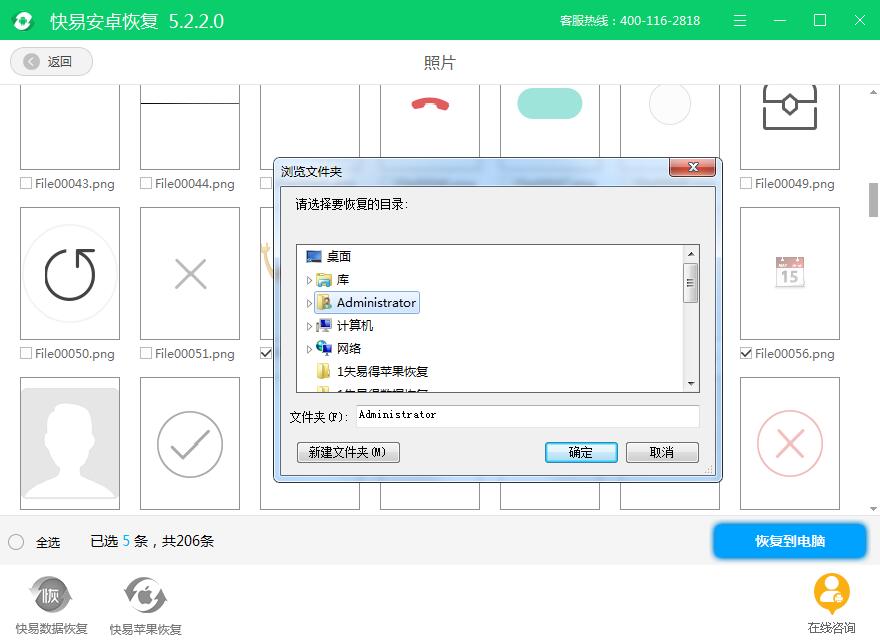This screenshot has height=640, width=880.
Task: Click main list scroll up arrow
Action: click(x=873, y=92)
